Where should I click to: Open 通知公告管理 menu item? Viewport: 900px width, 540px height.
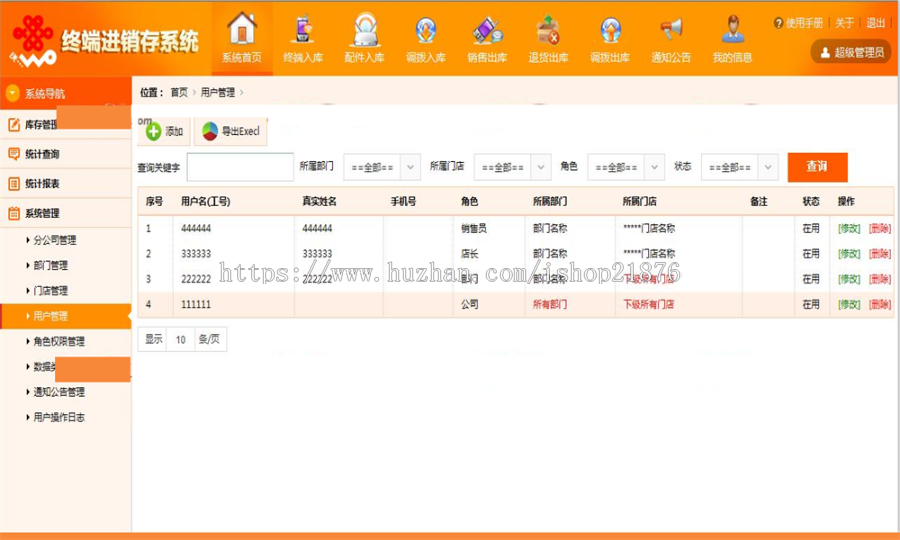[x=59, y=392]
